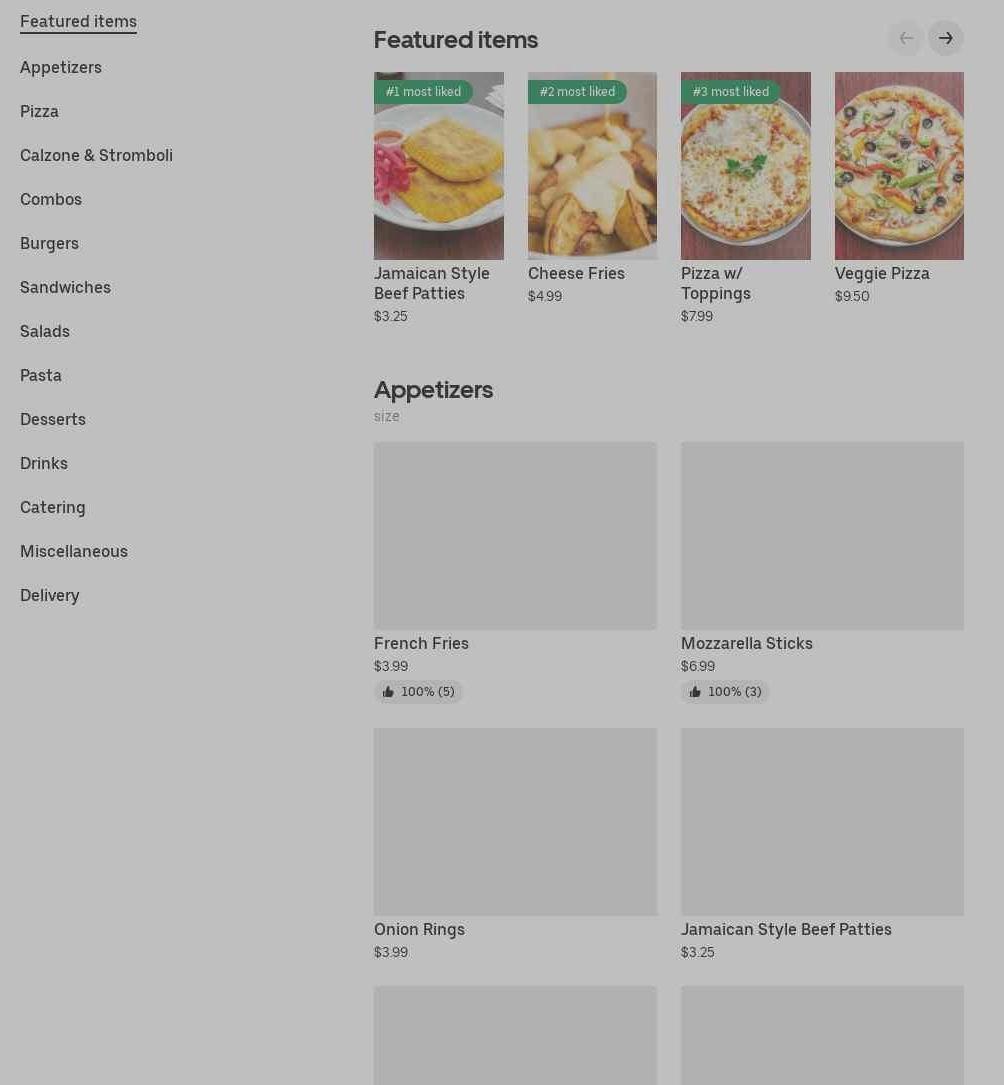This screenshot has height=1085, width=1004.
Task: Click the thumbs-up rating on French Fries
Action: (419, 691)
